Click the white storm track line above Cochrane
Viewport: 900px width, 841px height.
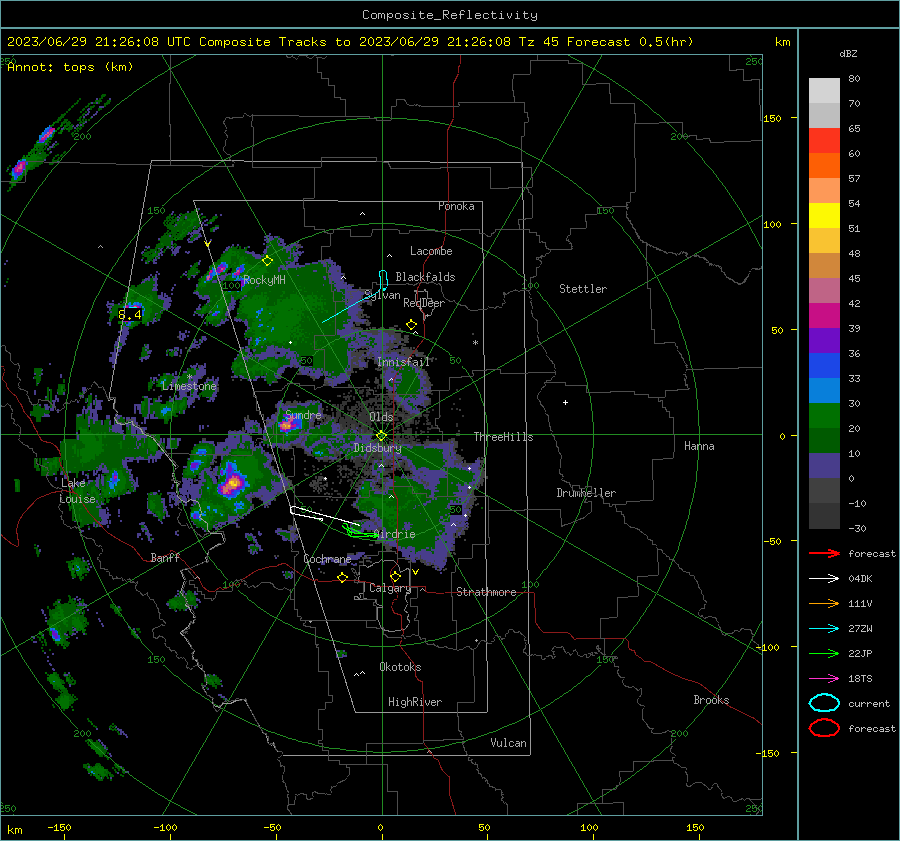pos(324,515)
